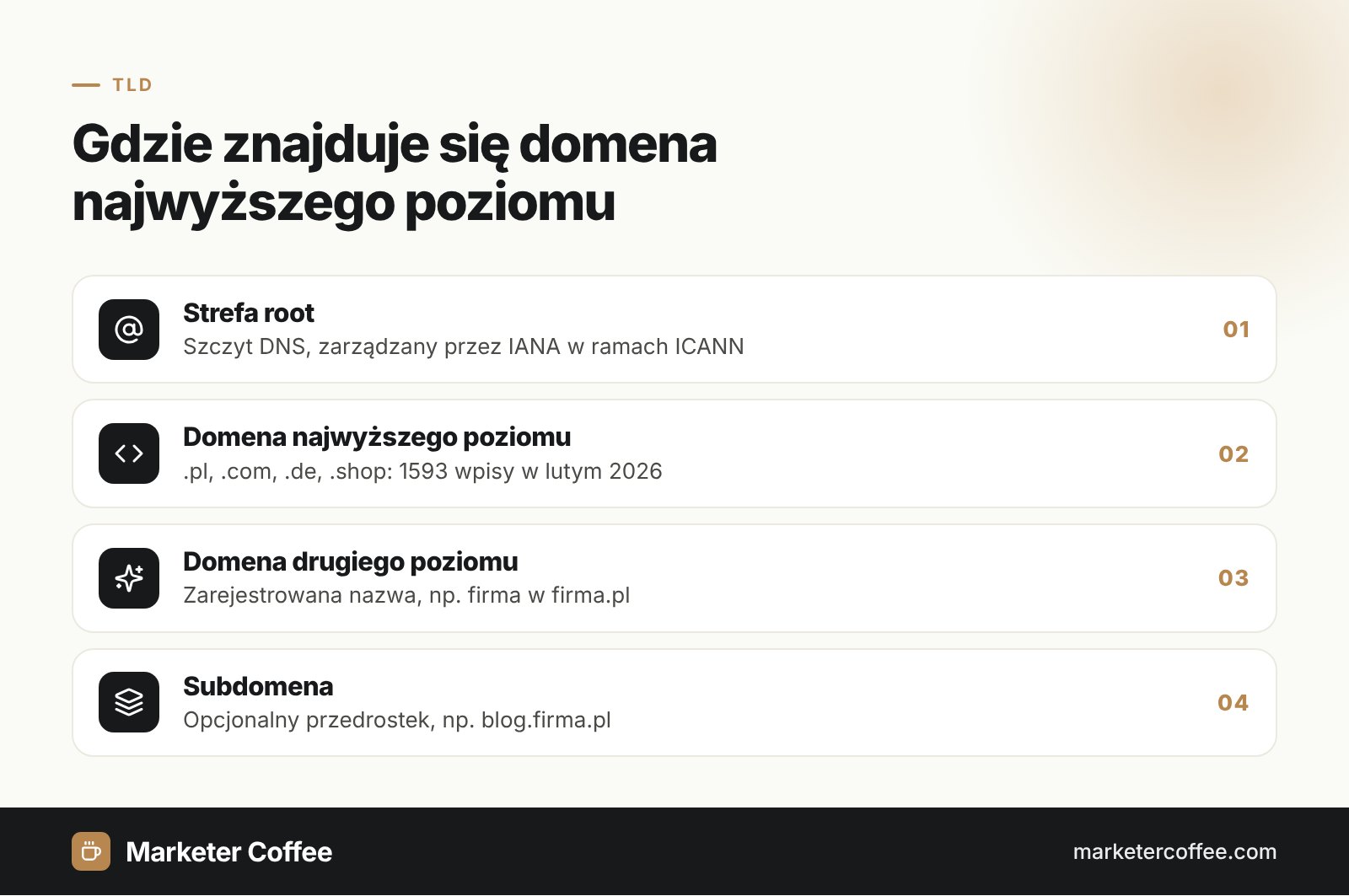This screenshot has width=1349, height=896.
Task: Click the Zarejestrowana nazwa description
Action: click(406, 595)
